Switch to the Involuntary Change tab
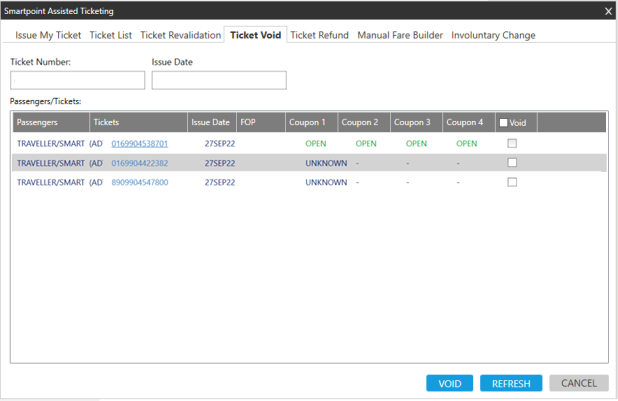Viewport: 618px width, 401px height. coord(493,35)
